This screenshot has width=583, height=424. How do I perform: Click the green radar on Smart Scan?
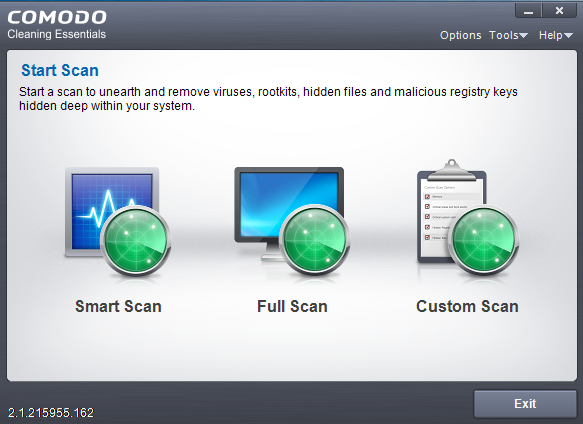pos(136,241)
